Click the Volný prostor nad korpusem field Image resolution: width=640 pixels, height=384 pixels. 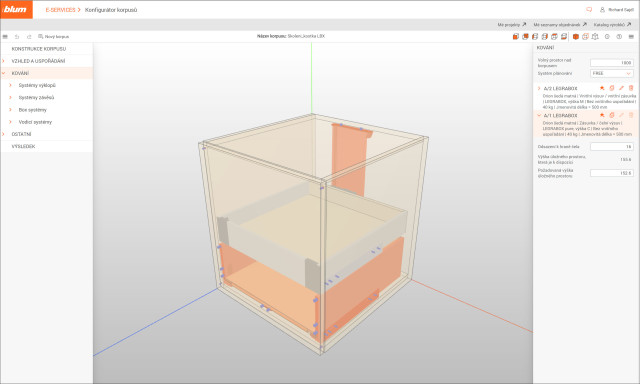click(x=611, y=63)
